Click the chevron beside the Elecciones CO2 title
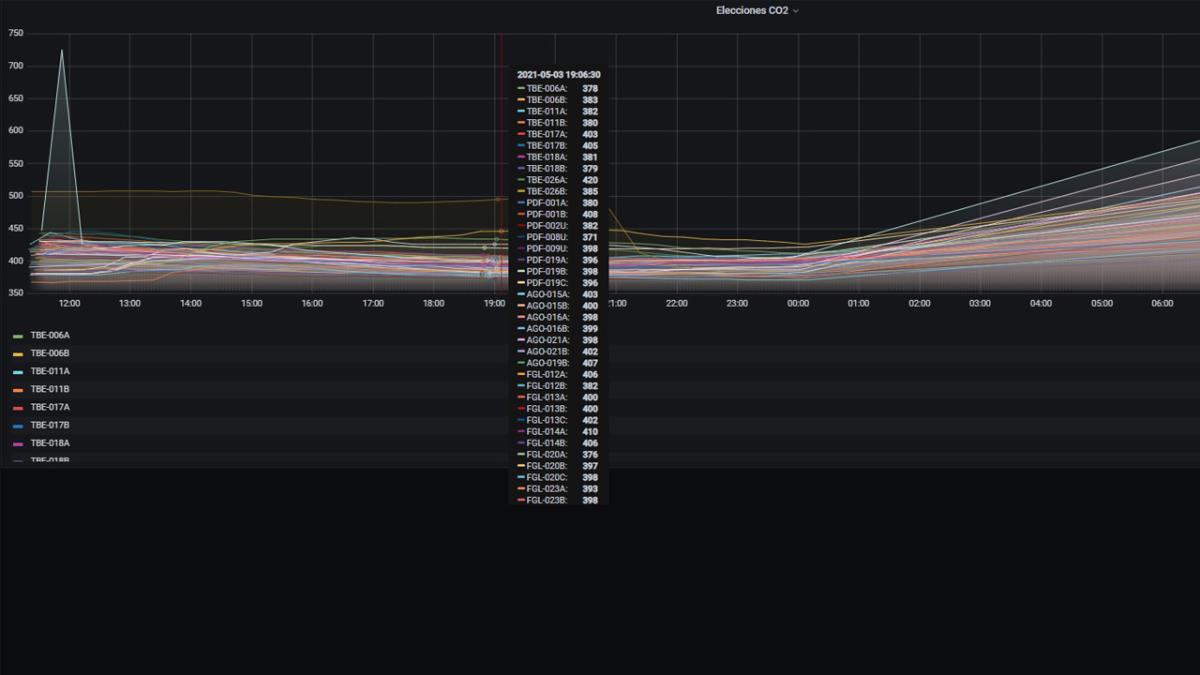The image size is (1200, 675). [796, 11]
